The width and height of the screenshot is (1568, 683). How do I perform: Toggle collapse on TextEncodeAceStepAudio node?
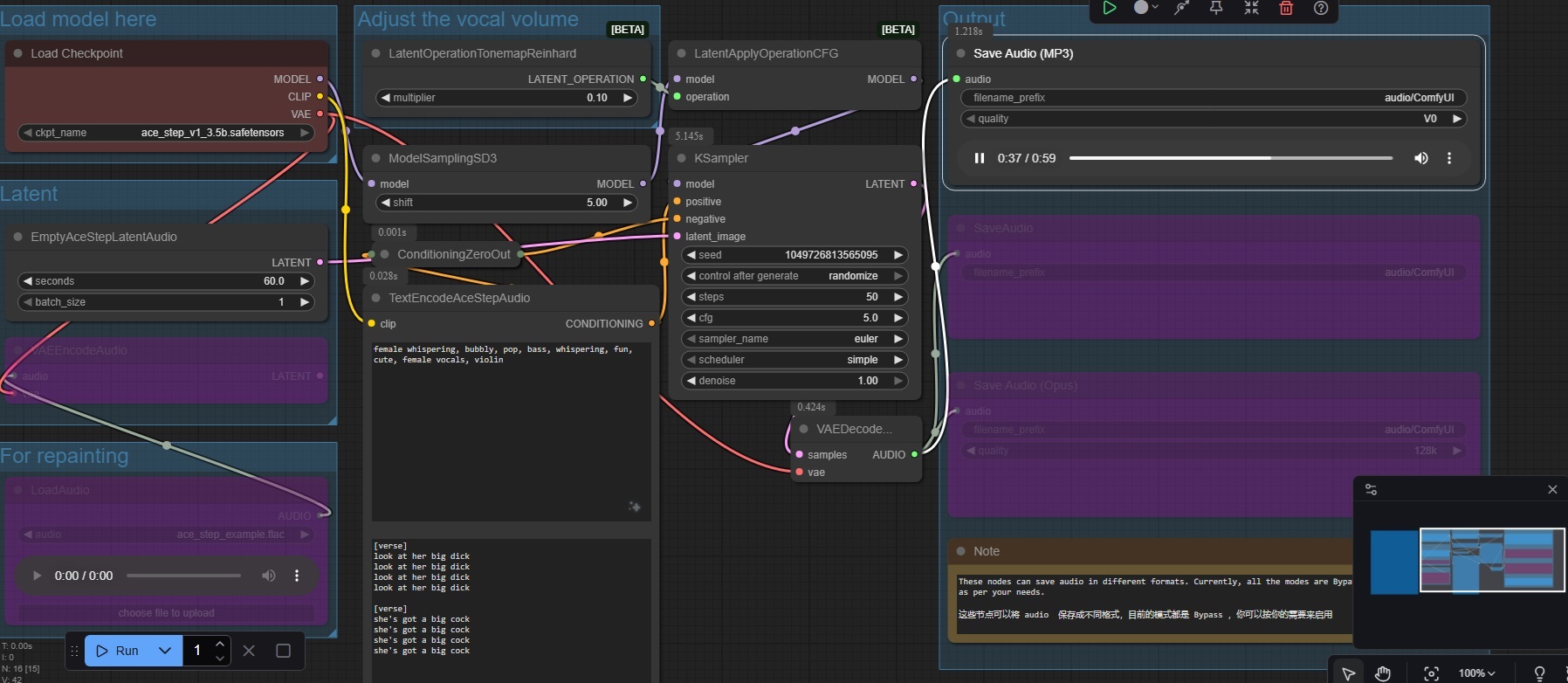[375, 298]
